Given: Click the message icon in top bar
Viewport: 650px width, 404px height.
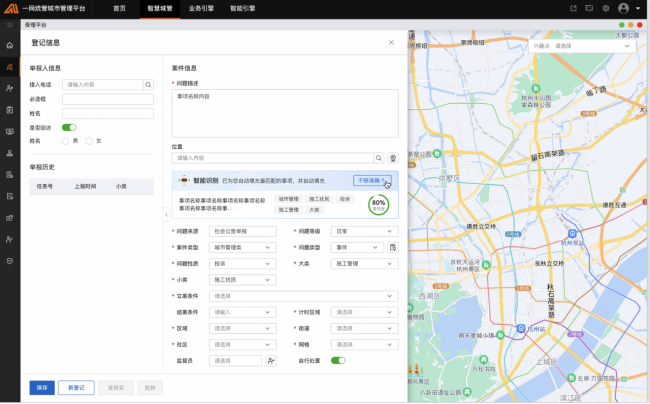Looking at the screenshot, I should (x=589, y=8).
